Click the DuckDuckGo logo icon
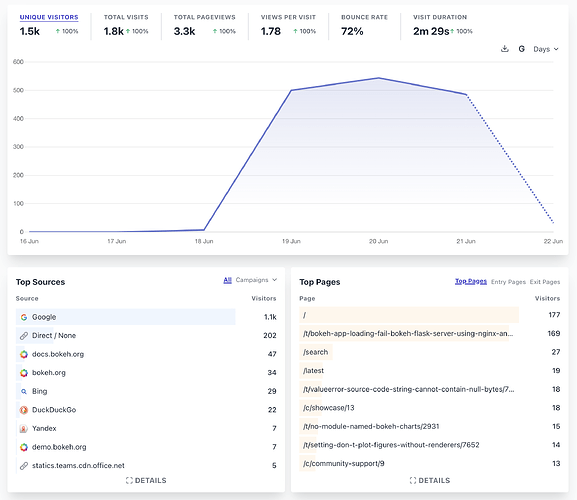 pos(24,410)
